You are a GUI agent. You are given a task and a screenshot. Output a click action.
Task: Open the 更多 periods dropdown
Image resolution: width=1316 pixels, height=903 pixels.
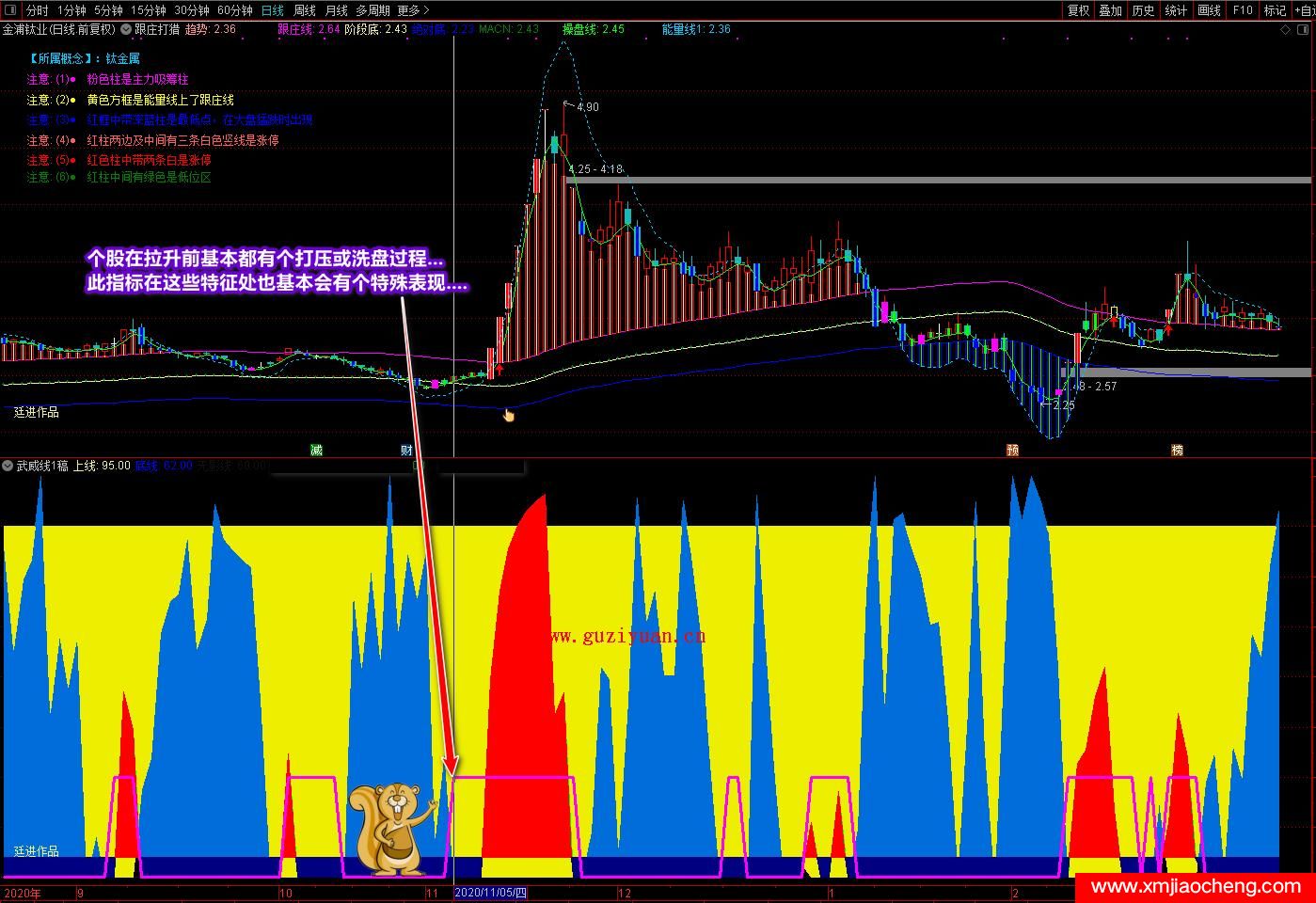pyautogui.click(x=413, y=10)
